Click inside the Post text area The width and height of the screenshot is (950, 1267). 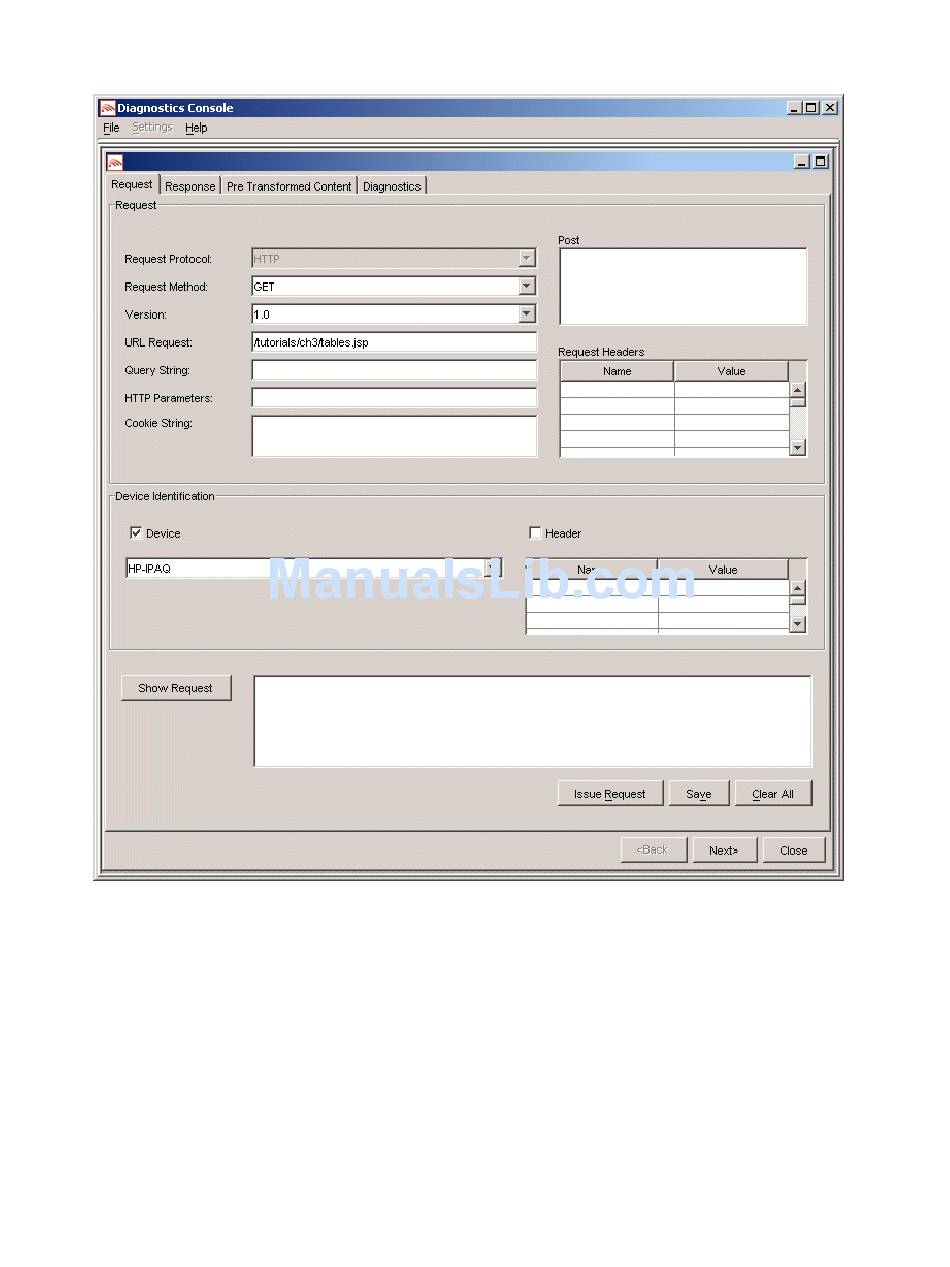point(683,286)
